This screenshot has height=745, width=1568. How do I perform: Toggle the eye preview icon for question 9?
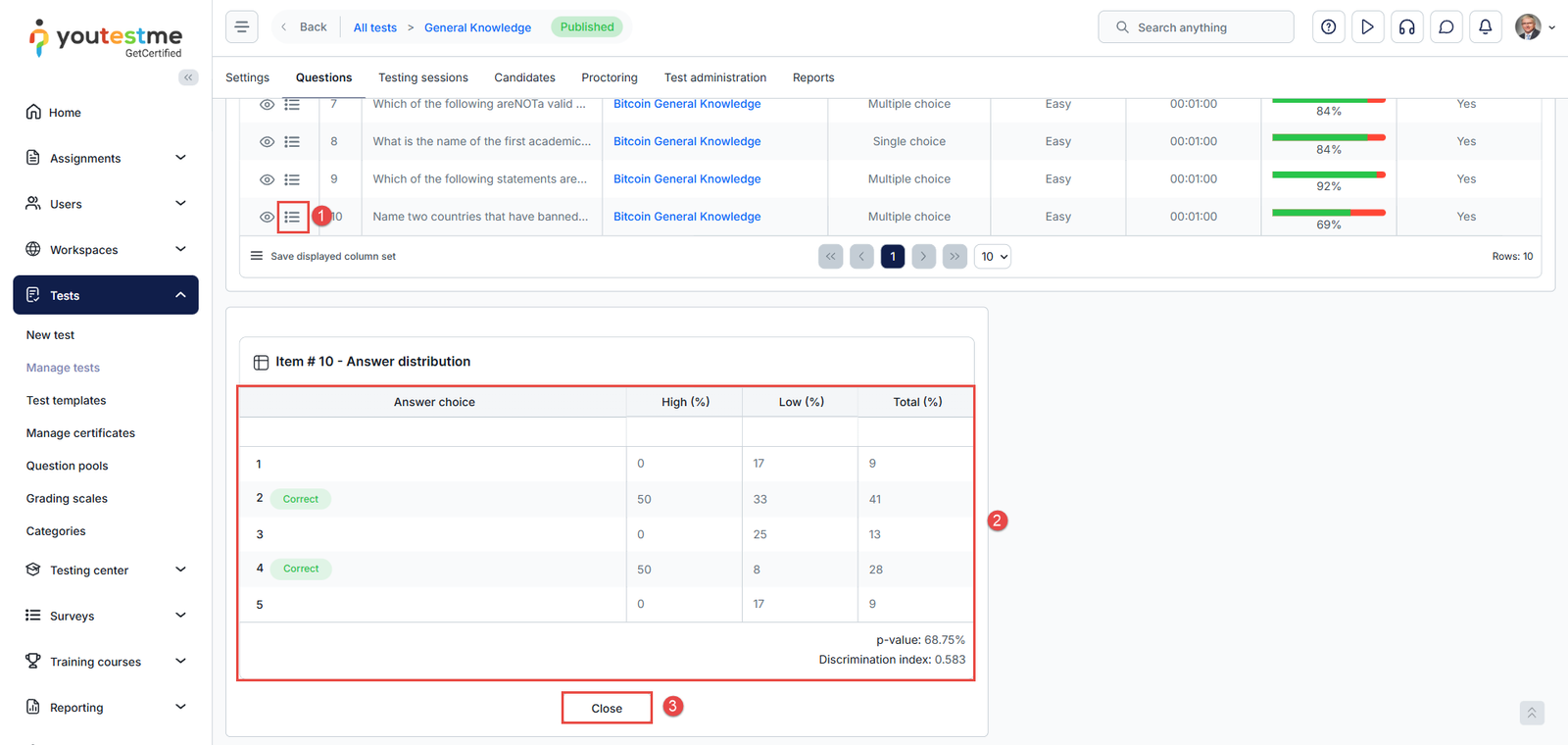[267, 179]
